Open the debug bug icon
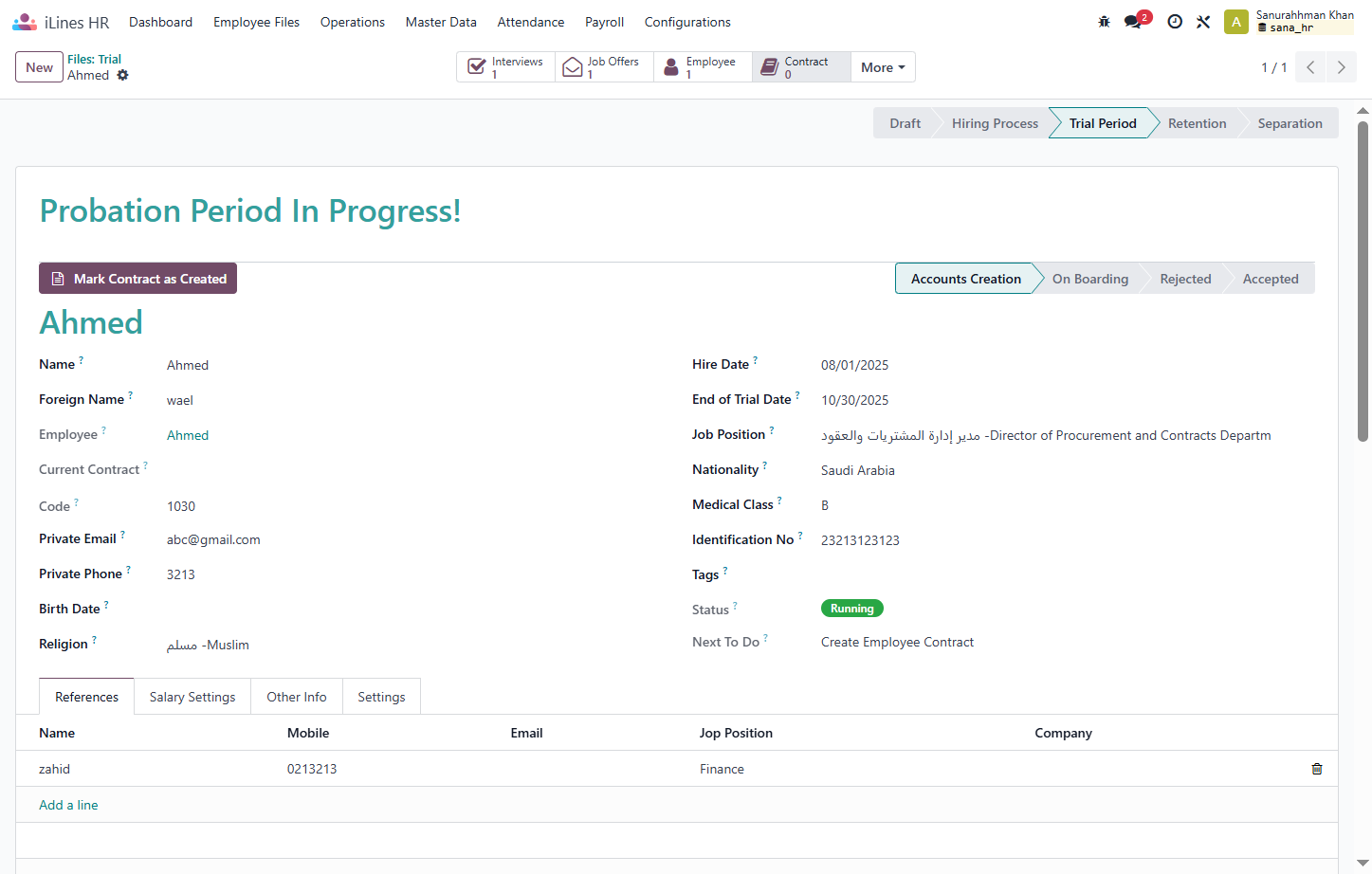1372x874 pixels. pyautogui.click(x=1104, y=22)
